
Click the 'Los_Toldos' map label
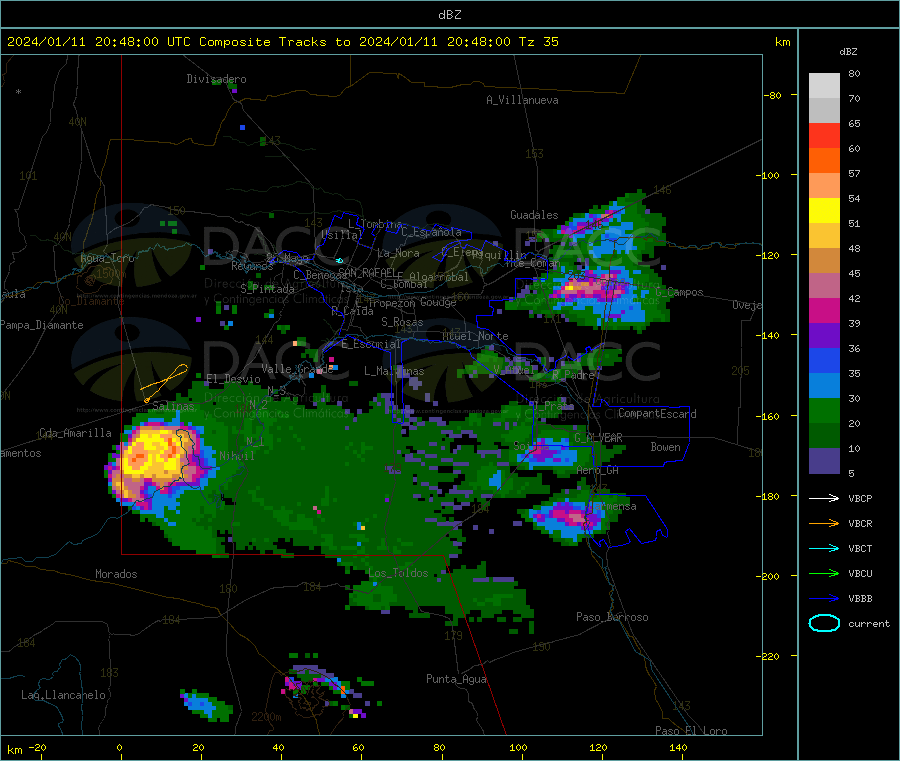tap(398, 573)
